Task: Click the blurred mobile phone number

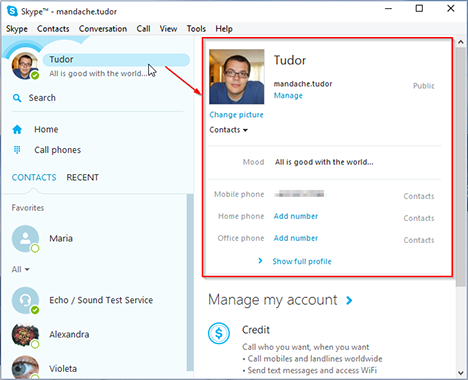Action: click(299, 194)
